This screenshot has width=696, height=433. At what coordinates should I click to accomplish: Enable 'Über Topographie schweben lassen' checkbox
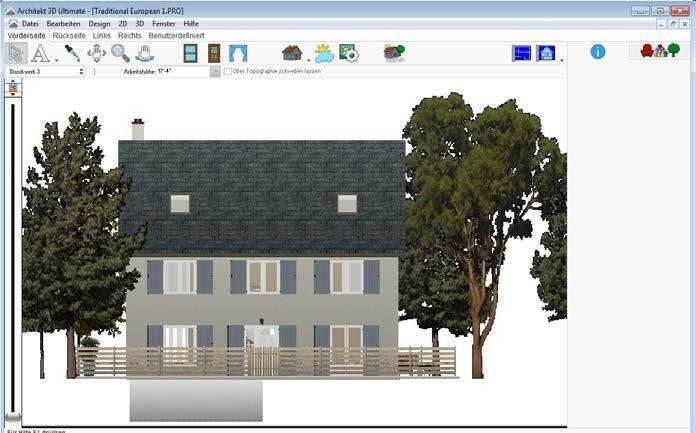[x=228, y=72]
